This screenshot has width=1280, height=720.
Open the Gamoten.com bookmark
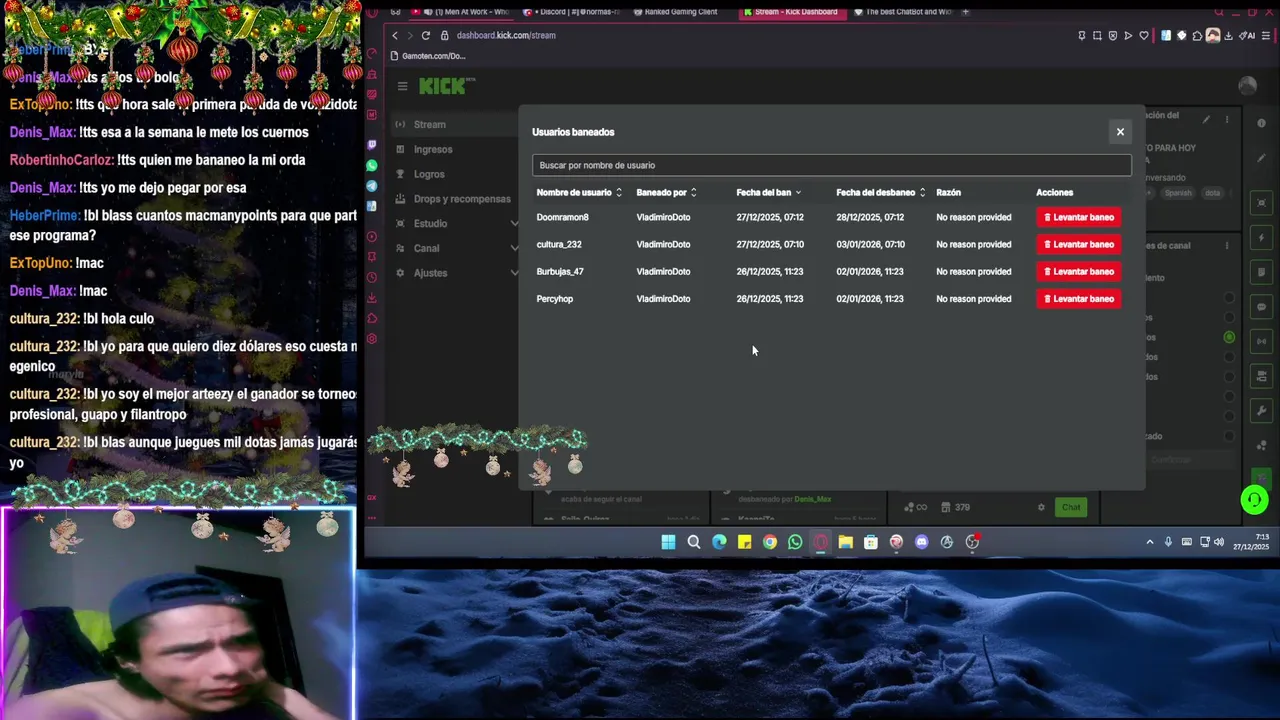[x=428, y=56]
